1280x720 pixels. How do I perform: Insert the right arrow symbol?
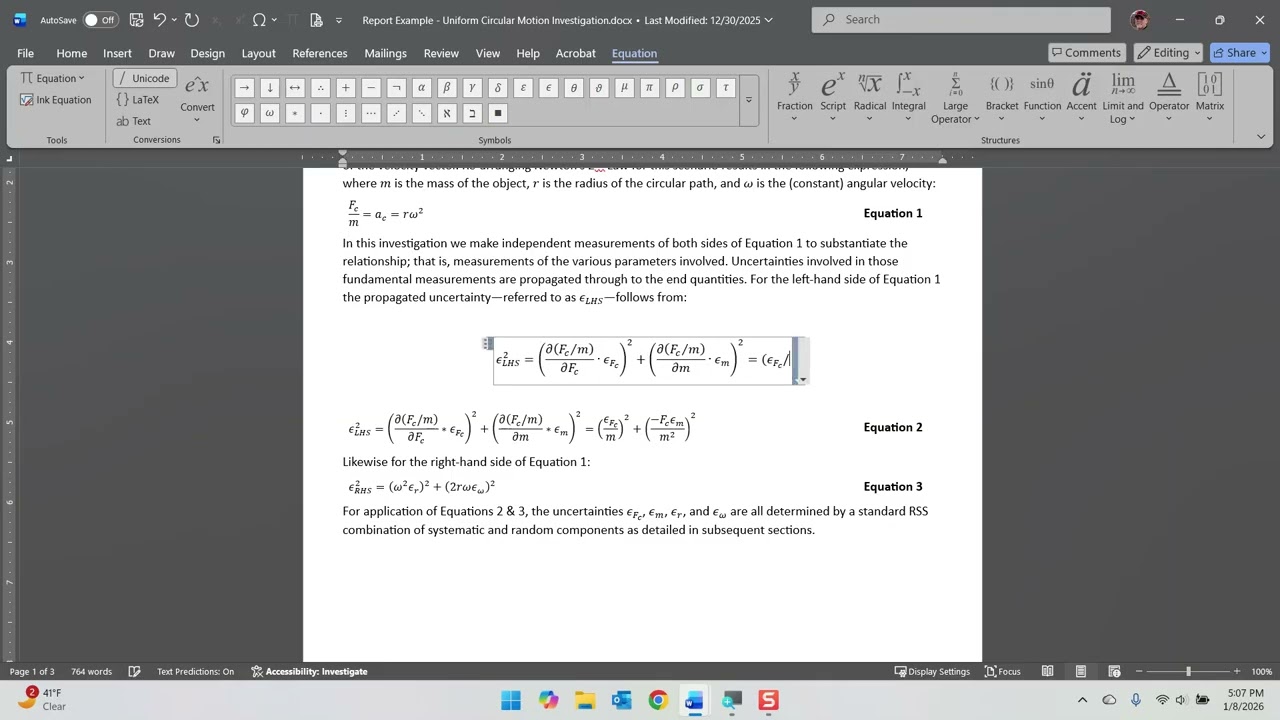[244, 88]
